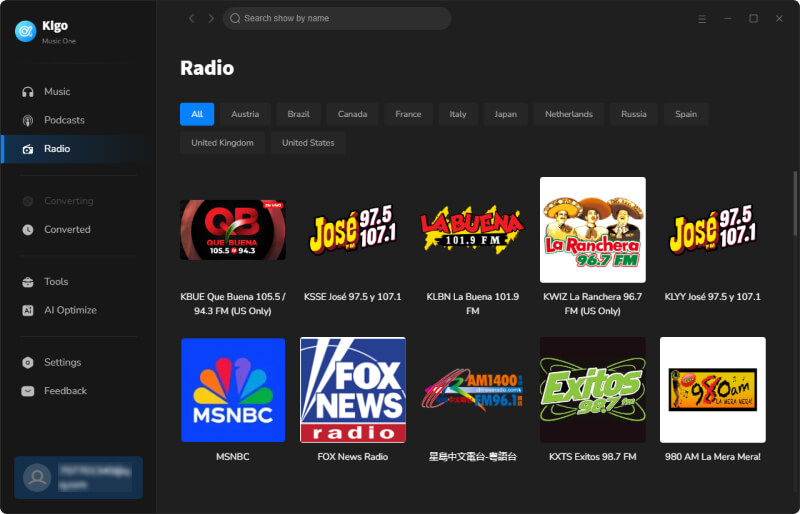This screenshot has width=800, height=514.
Task: Click the KBUE Que Buena 105.5 title text
Action: click(233, 304)
